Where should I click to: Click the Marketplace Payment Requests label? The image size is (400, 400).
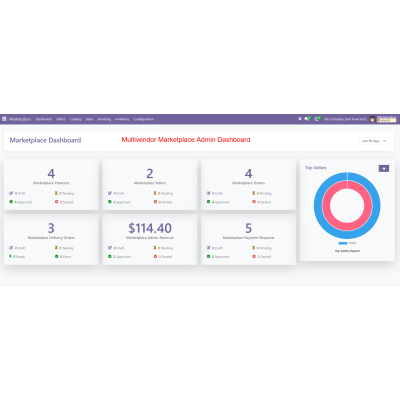[248, 238]
